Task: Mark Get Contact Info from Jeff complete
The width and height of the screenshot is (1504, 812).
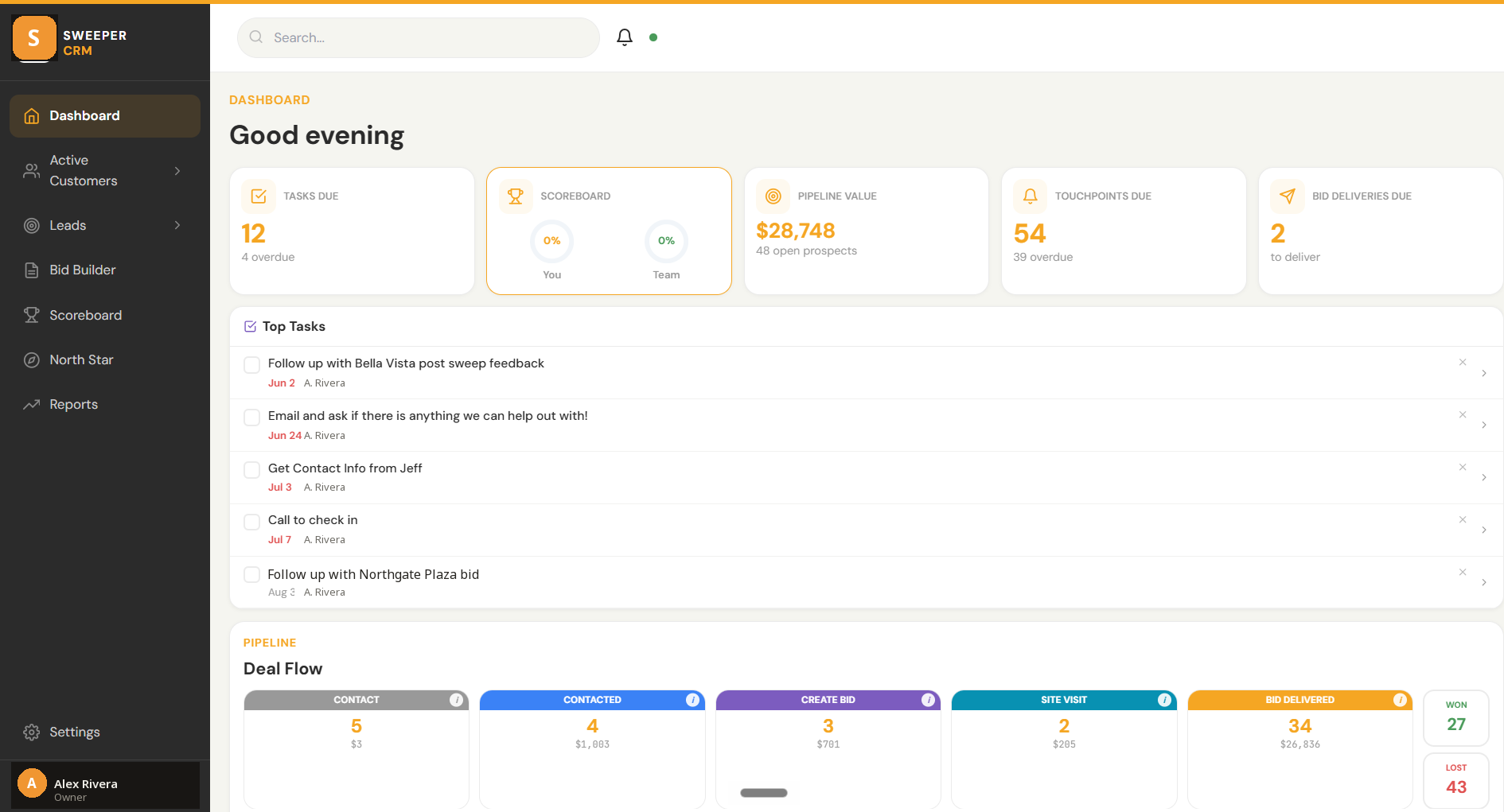Action: pyautogui.click(x=251, y=470)
